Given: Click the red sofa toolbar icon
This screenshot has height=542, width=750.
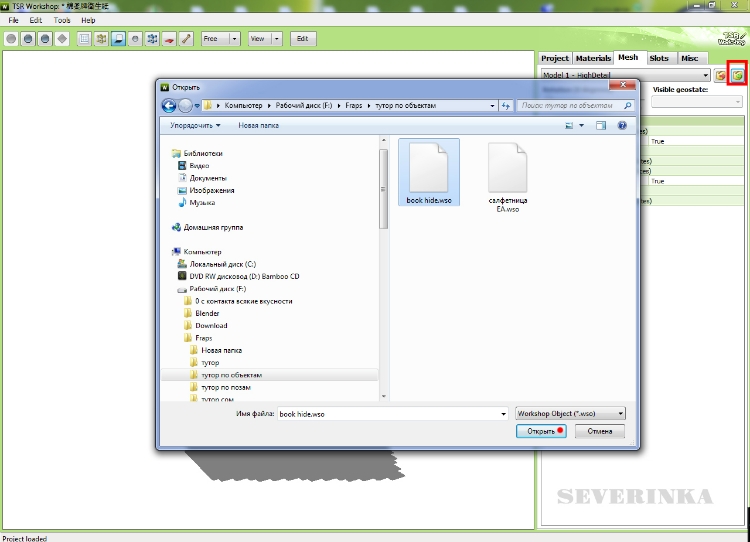Looking at the screenshot, I should [169, 39].
